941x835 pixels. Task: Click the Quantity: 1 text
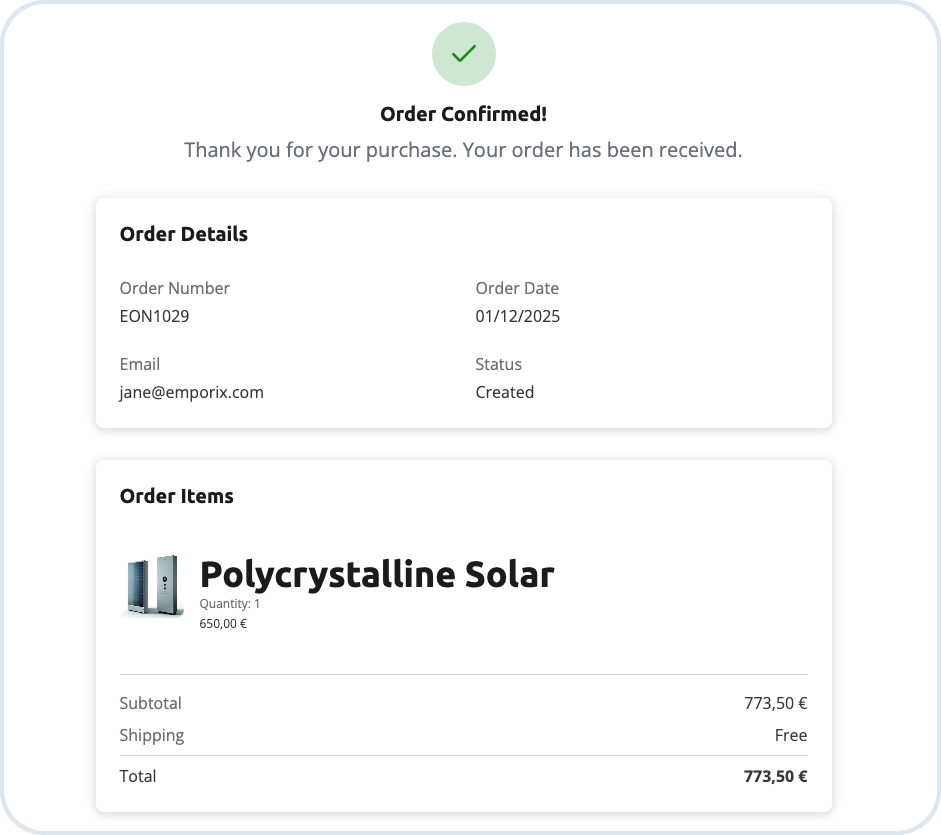(229, 604)
